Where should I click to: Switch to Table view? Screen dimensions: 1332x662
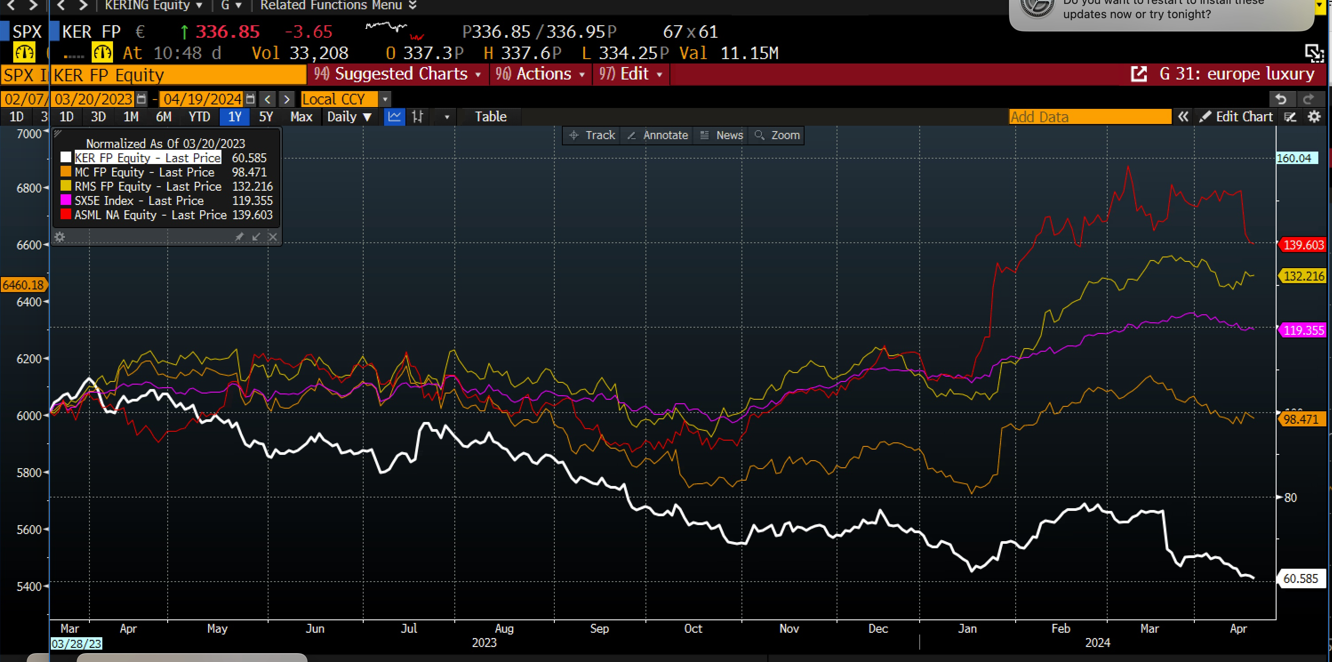click(490, 117)
